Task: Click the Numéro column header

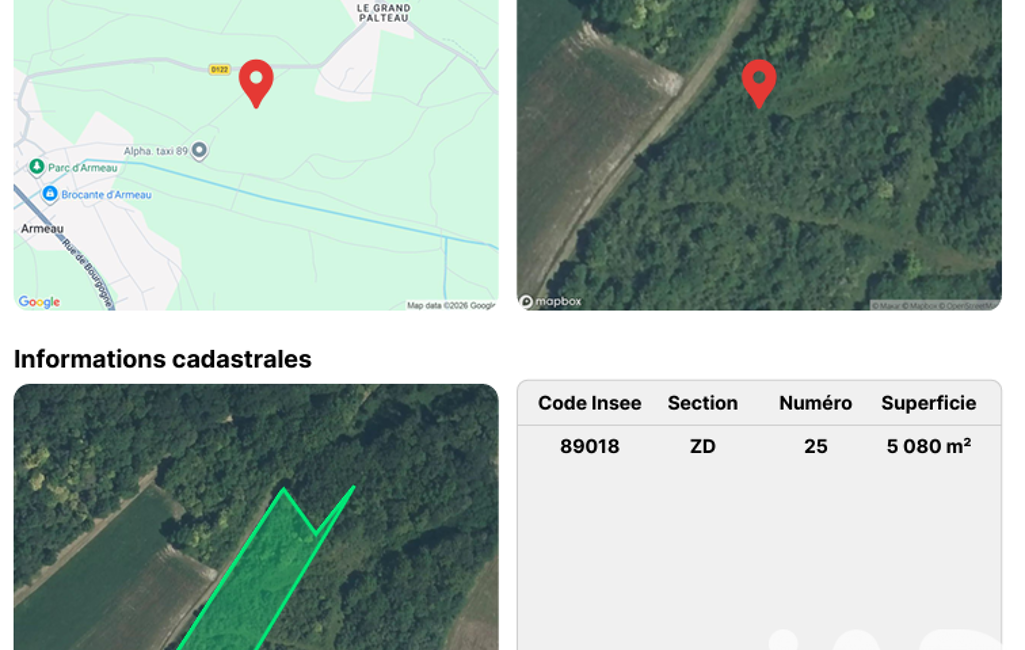Action: [815, 403]
